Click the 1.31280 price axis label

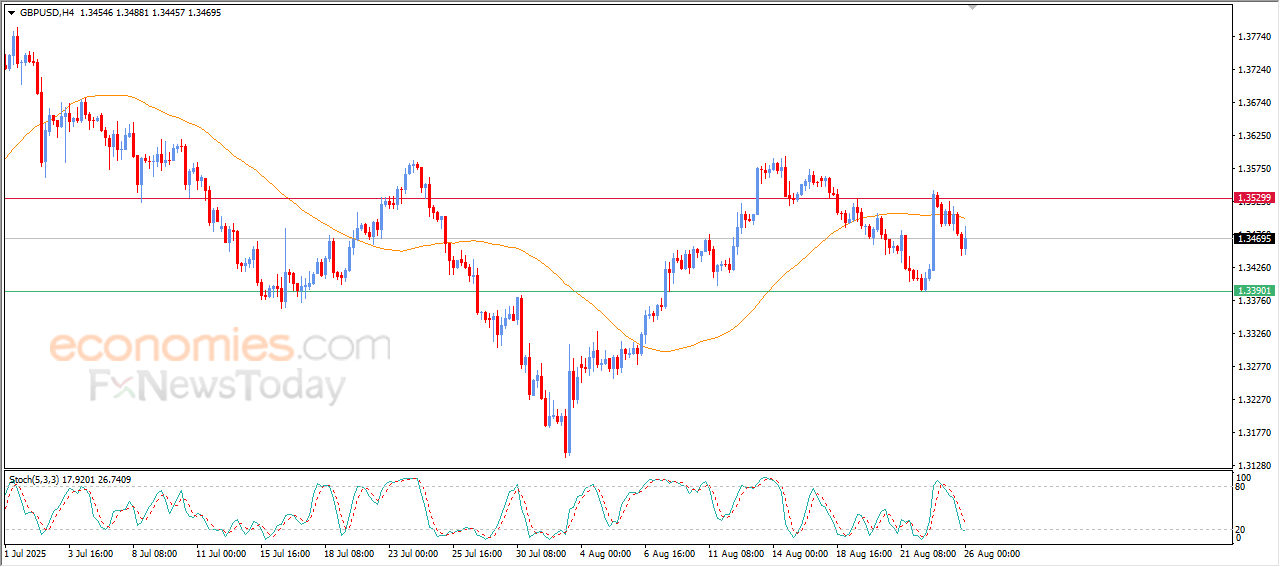pos(1253,466)
